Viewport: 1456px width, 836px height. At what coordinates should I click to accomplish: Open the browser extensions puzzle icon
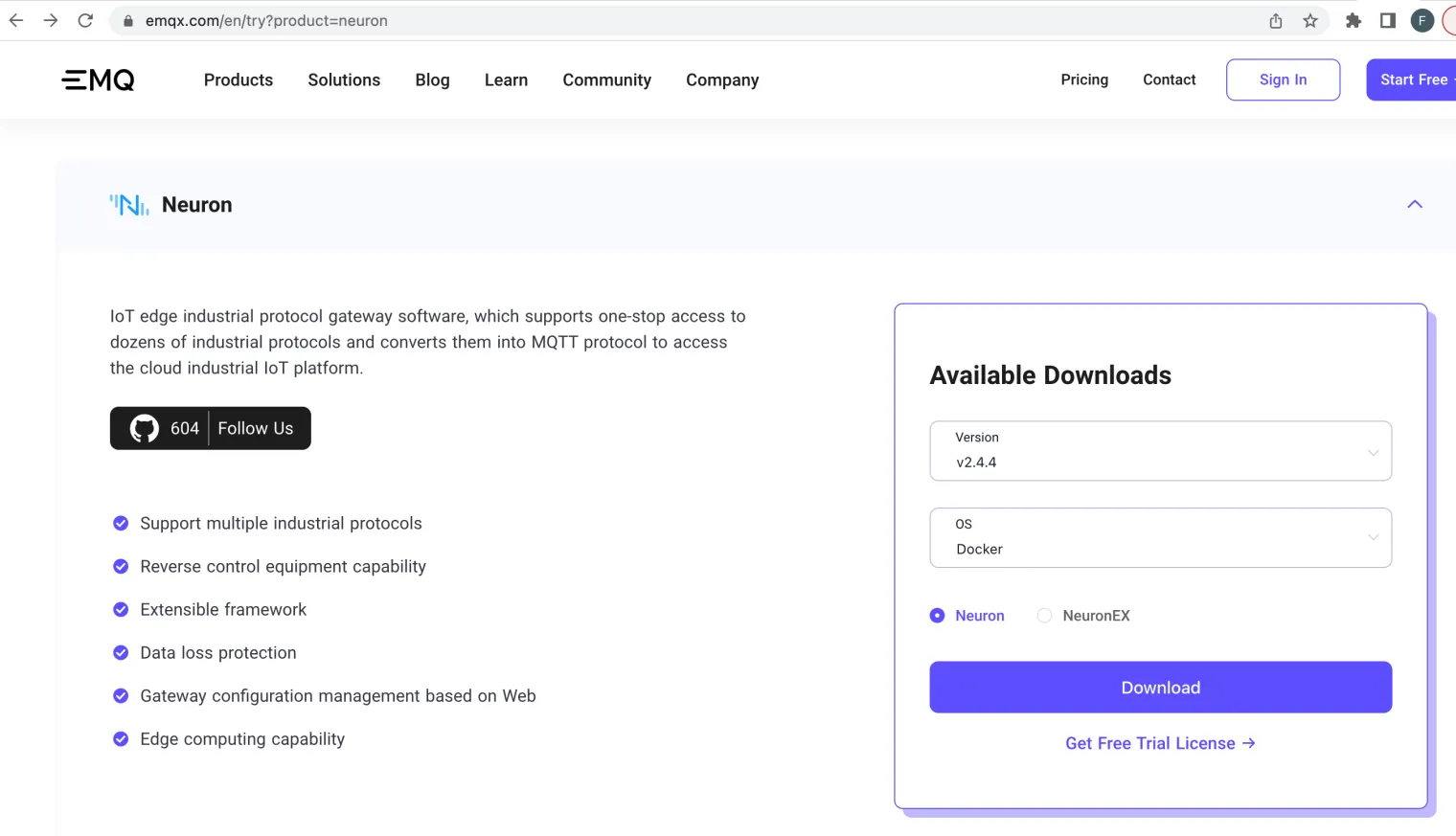point(1354,19)
